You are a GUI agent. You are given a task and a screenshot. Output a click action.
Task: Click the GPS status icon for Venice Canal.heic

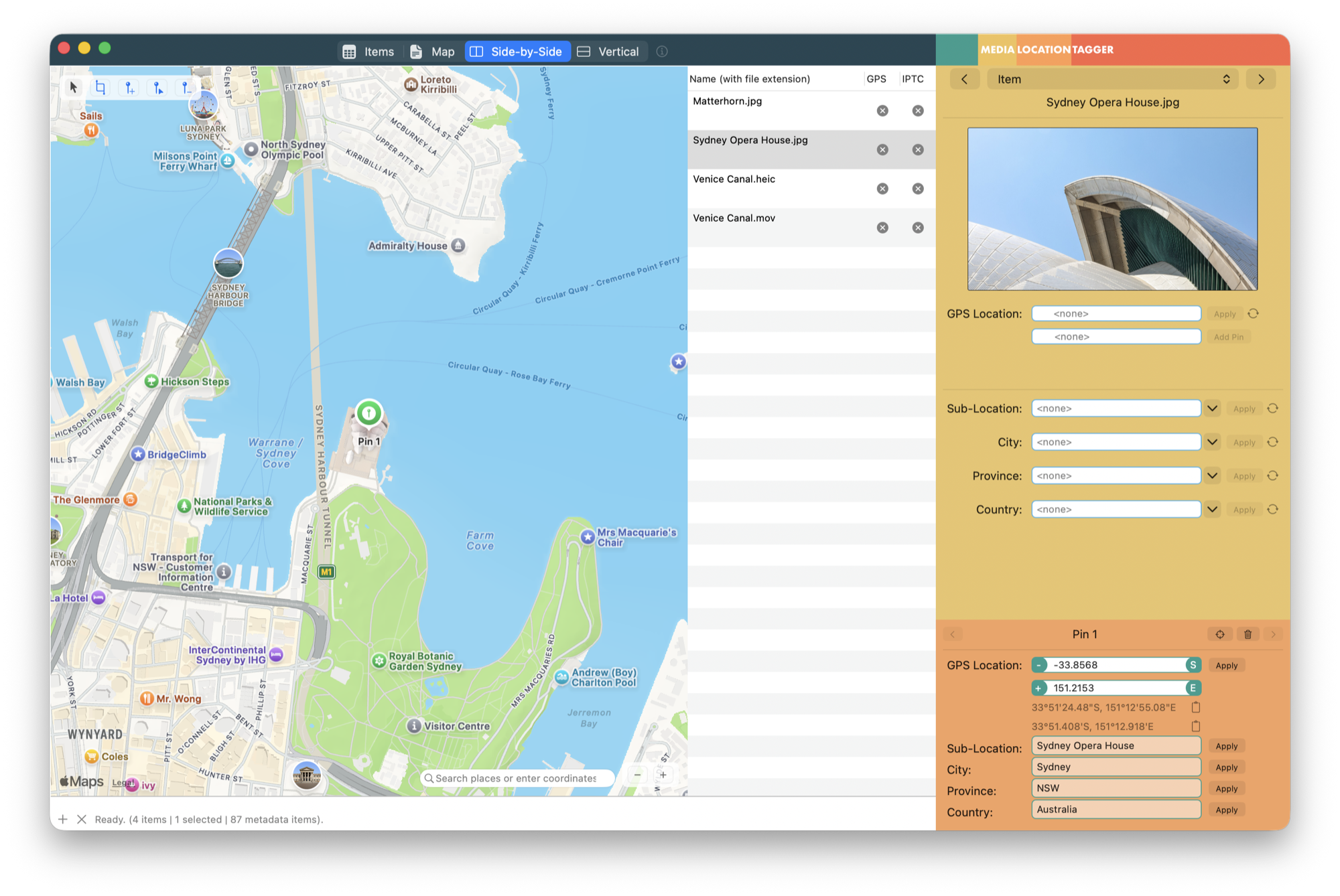(882, 189)
